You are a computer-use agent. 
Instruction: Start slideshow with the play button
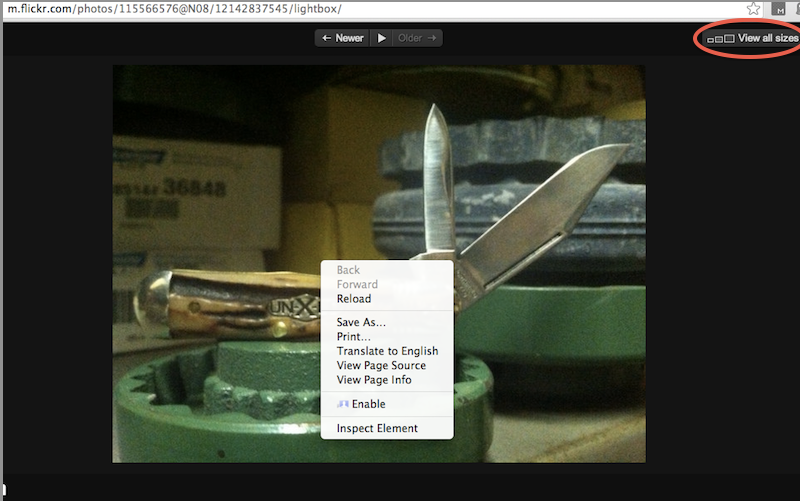coord(381,38)
